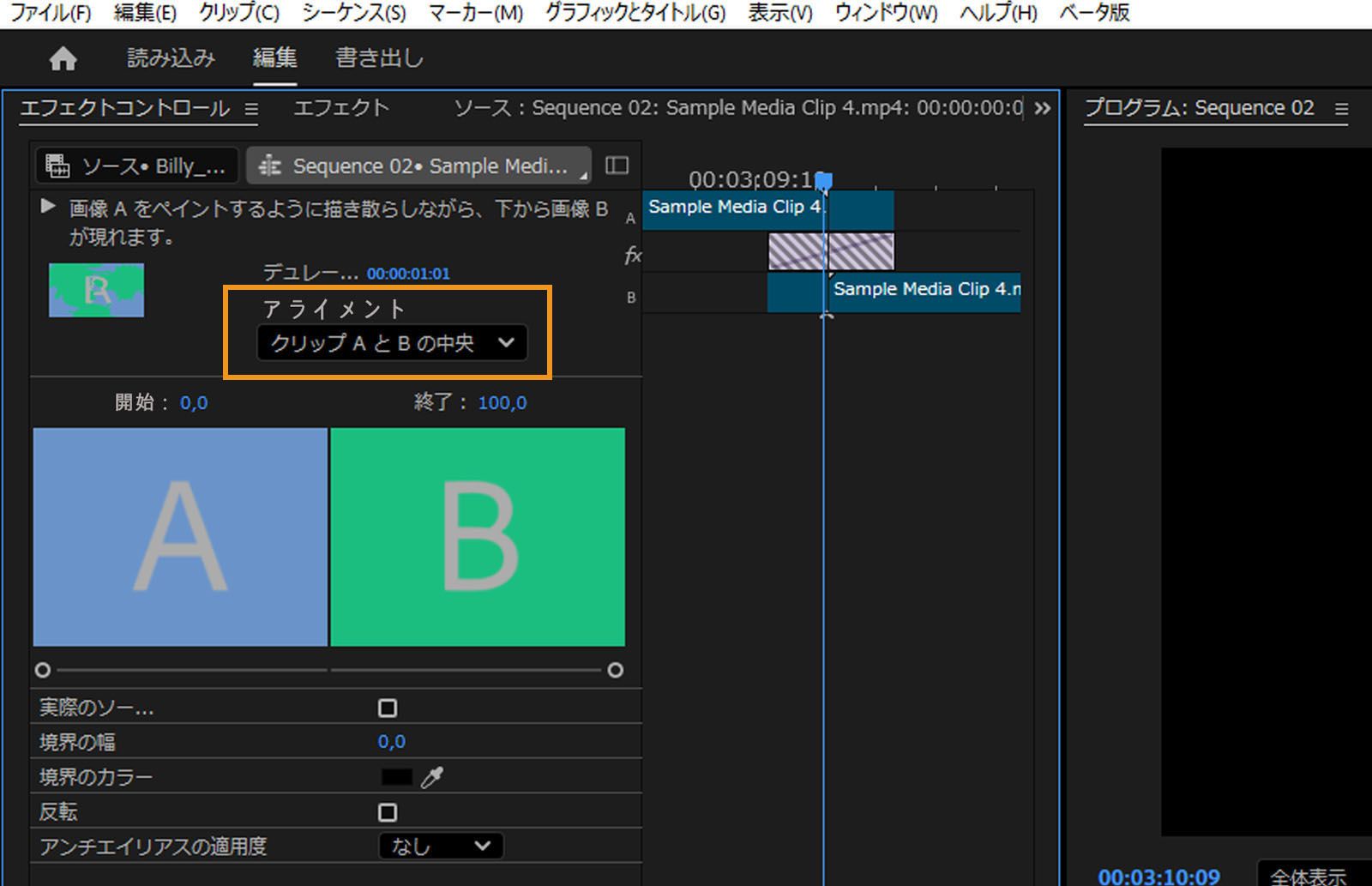Open the Effect Controls panel menu icon
This screenshot has height=886, width=1372.
[x=251, y=109]
